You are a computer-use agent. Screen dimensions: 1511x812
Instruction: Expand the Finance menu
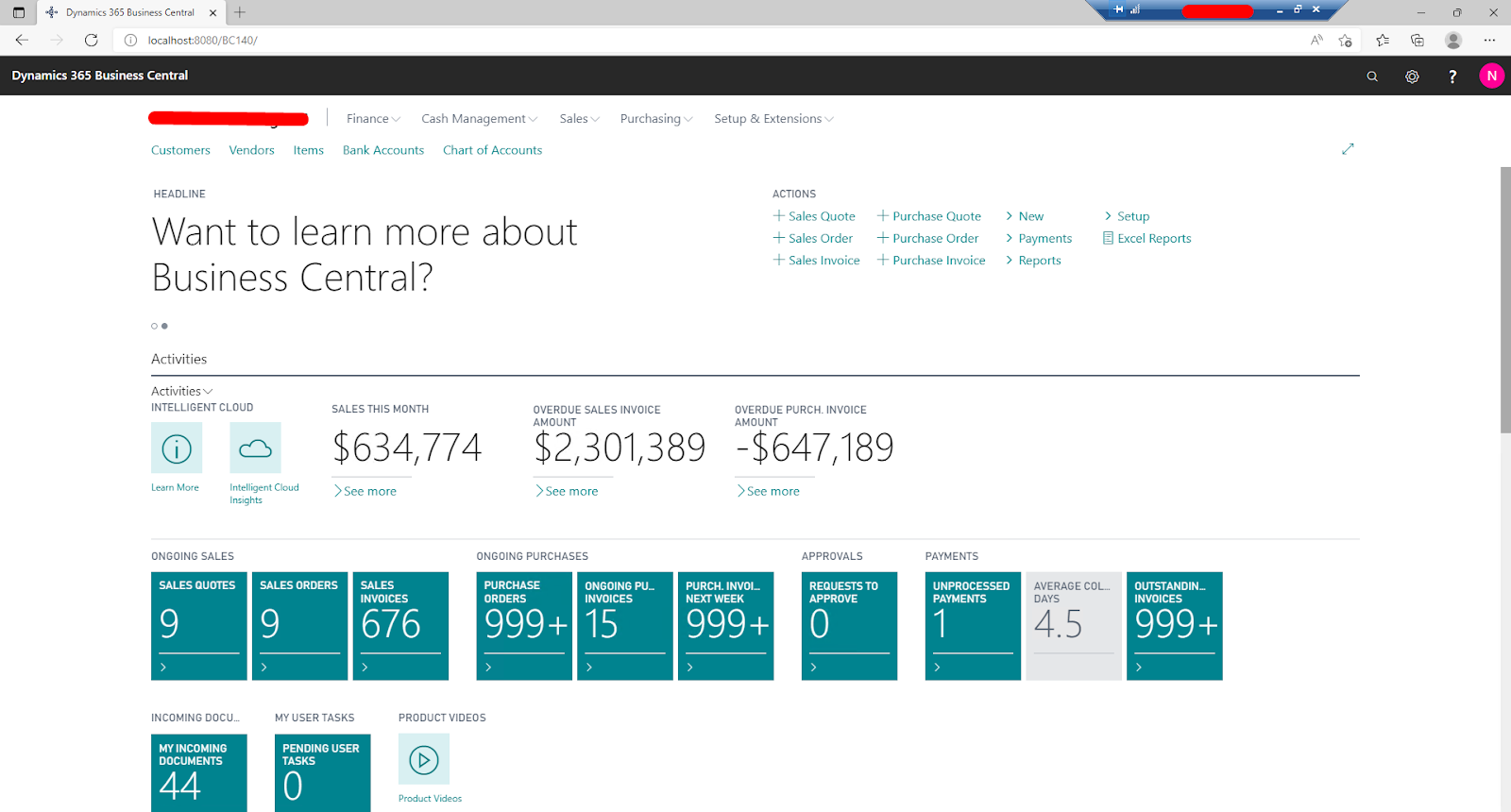pyautogui.click(x=373, y=119)
